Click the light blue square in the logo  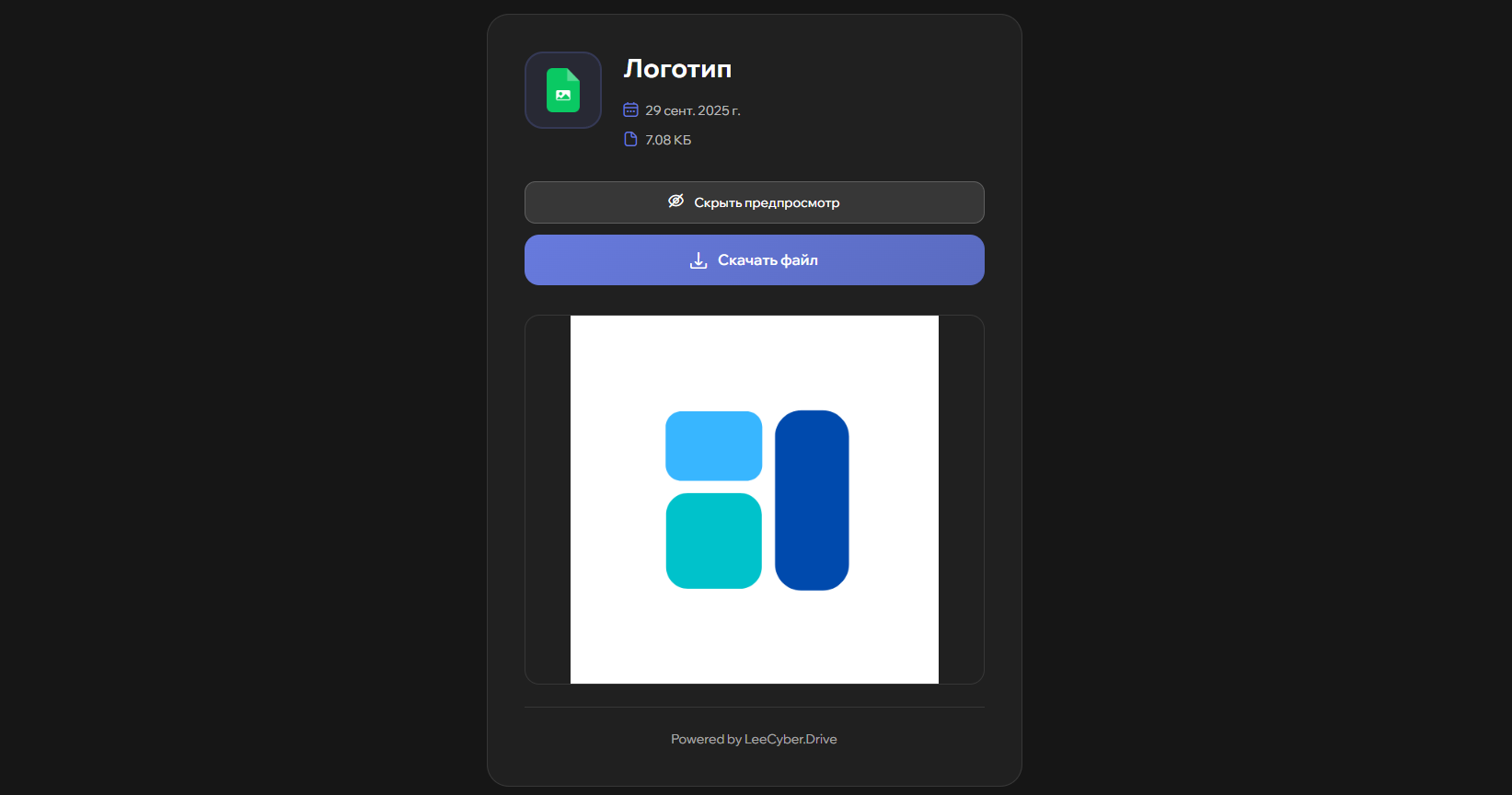click(x=713, y=445)
